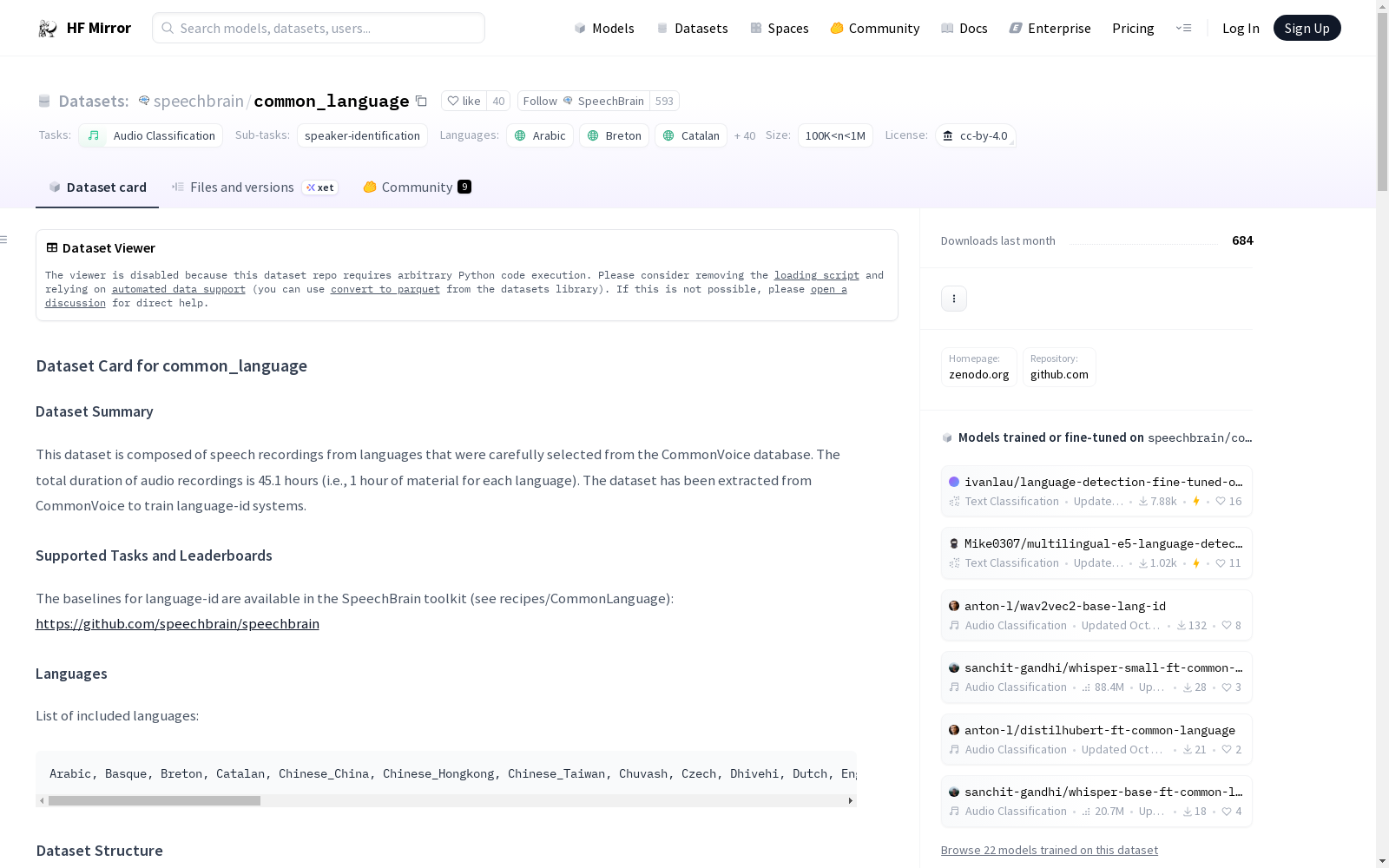Click the 'Dataset Summary' heading
The image size is (1389, 868).
point(95,411)
